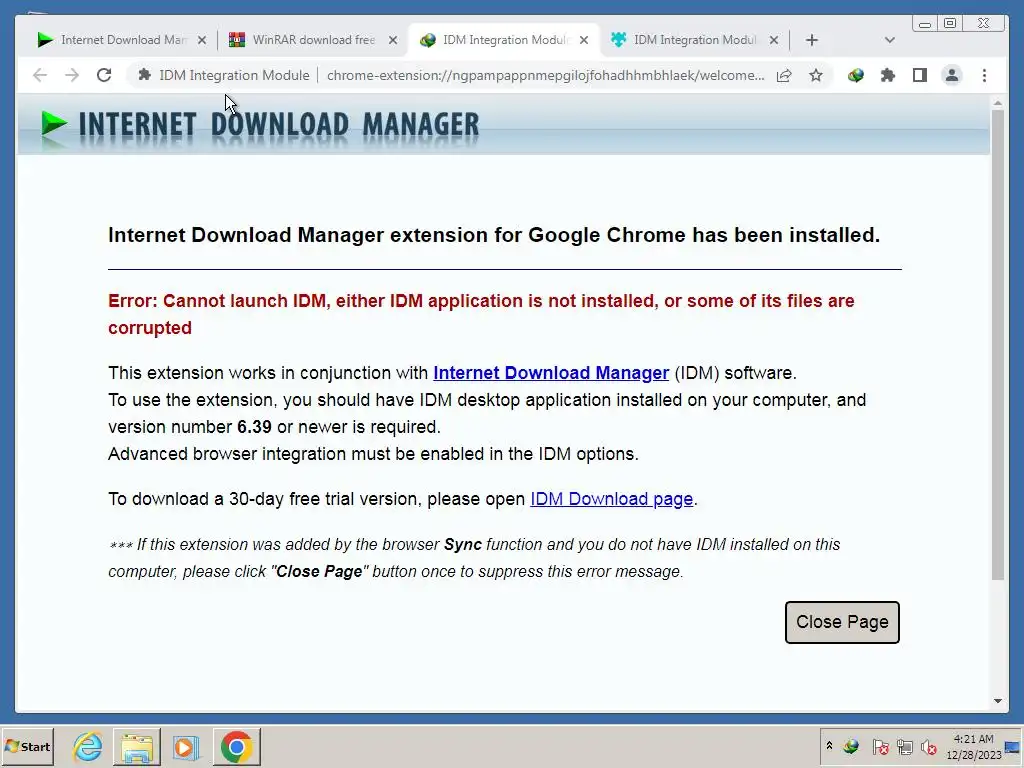The image size is (1024, 768).
Task: Click the extension puzzle icon in address bar
Action: pos(145,75)
